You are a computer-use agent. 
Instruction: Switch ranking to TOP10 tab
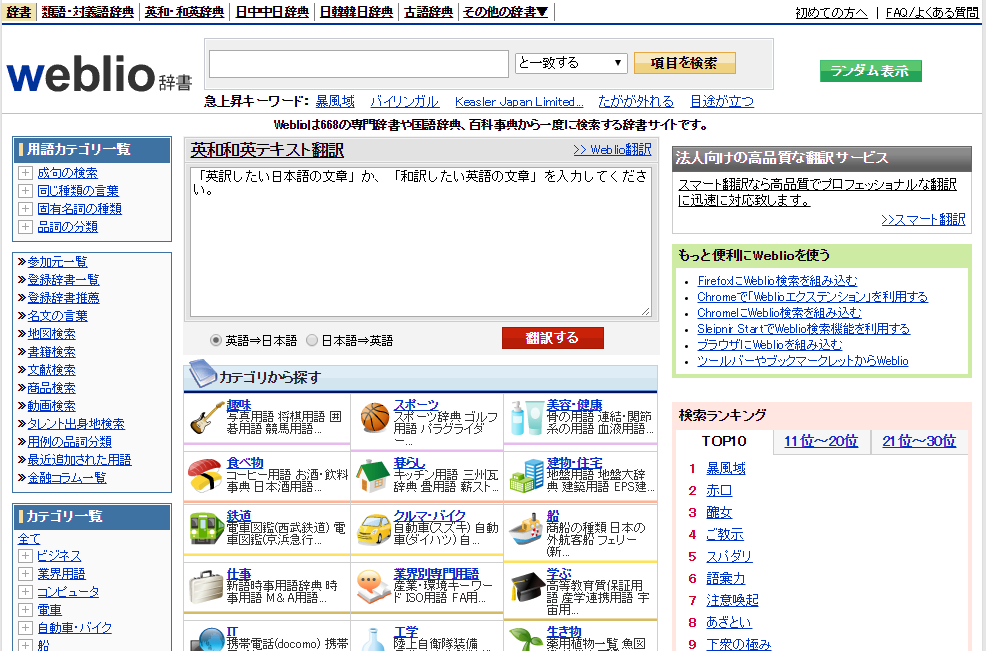coord(724,442)
